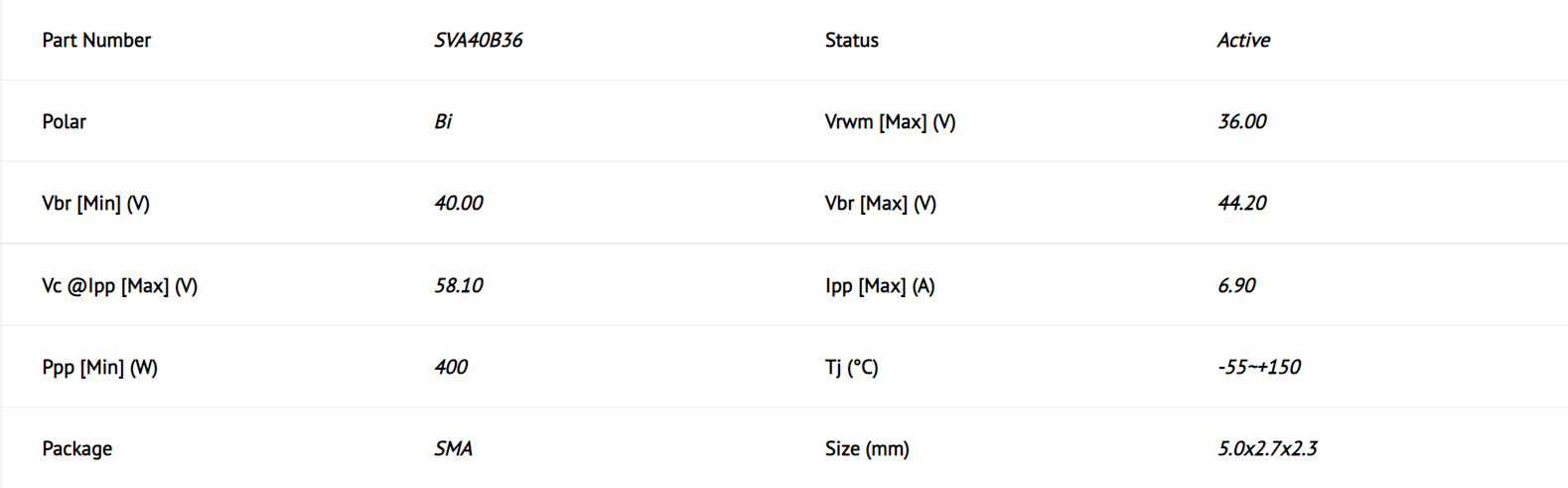Select the Vrwm value 36.00
The height and width of the screenshot is (488, 1568).
pyautogui.click(x=1241, y=121)
